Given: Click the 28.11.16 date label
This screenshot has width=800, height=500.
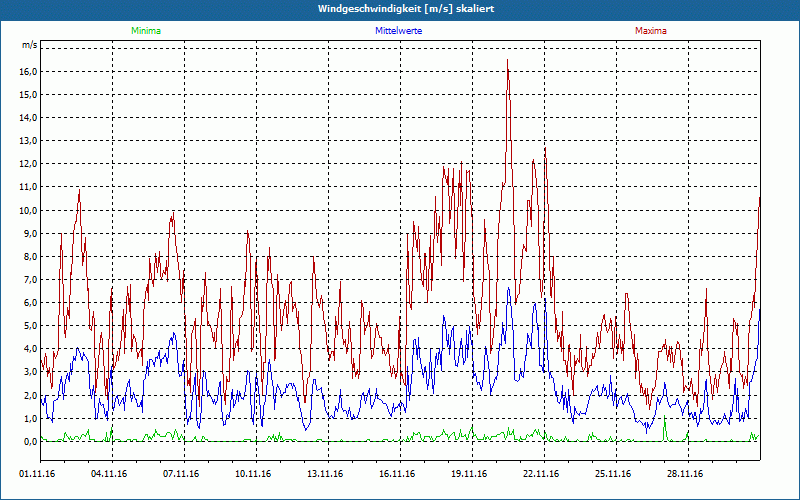Looking at the screenshot, I should (x=685, y=474).
